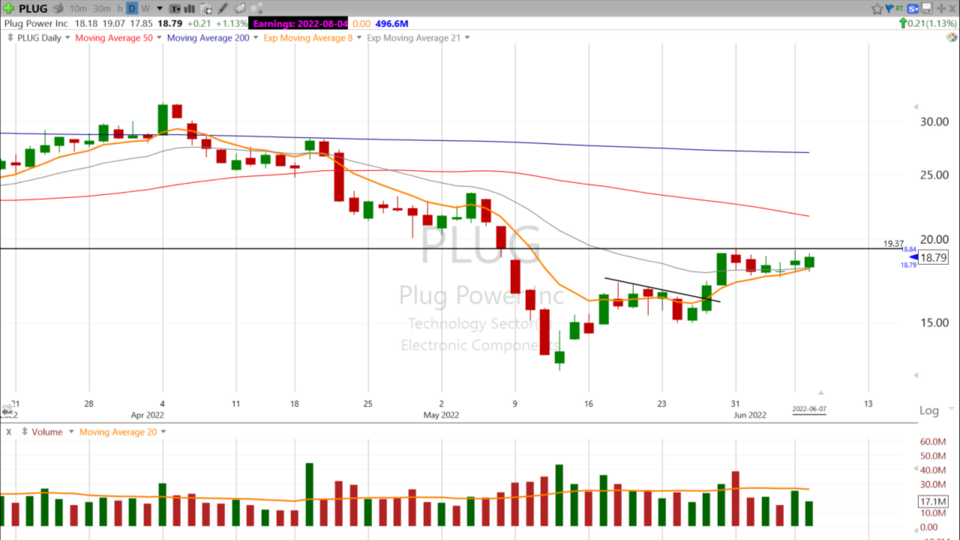Click the blue flag icon
Screen dimensions: 960x540
click(x=889, y=8)
